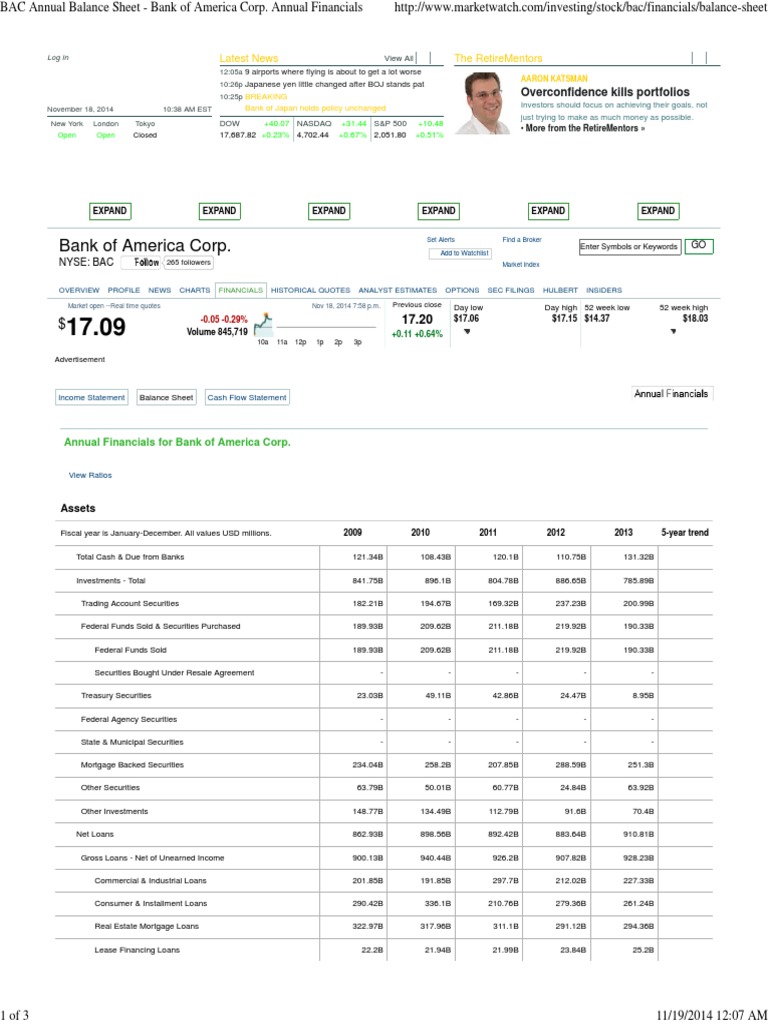Click the day range low marker triangle

[x=467, y=331]
